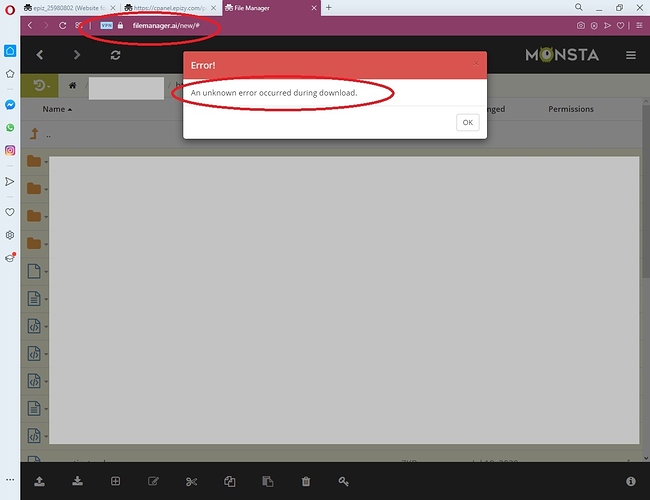
Task: Click the paste icon in bottom toolbar
Action: coord(268,481)
